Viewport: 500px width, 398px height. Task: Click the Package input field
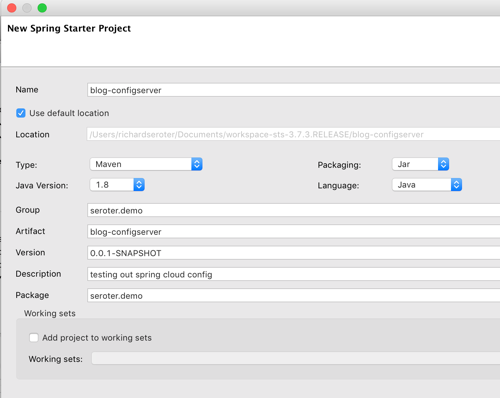click(x=293, y=296)
